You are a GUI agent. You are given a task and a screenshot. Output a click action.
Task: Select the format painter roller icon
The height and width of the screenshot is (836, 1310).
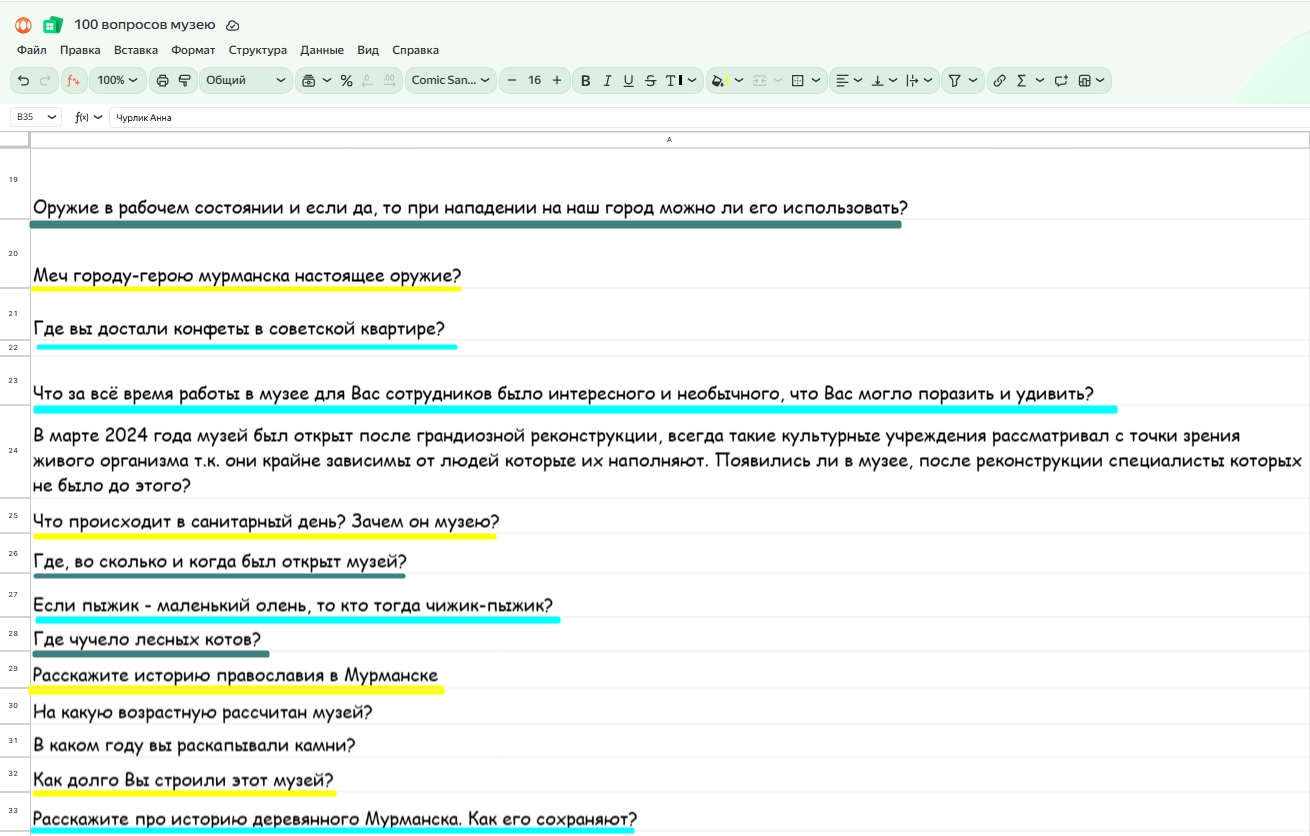click(184, 80)
